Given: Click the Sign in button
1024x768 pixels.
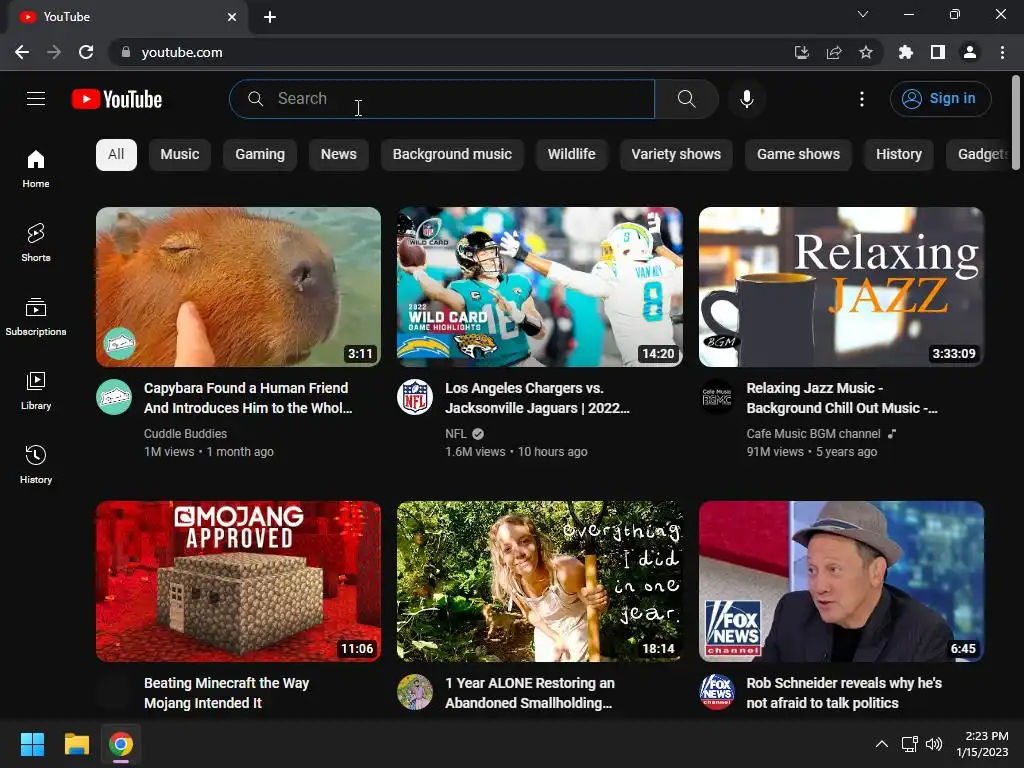Looking at the screenshot, I should (940, 99).
